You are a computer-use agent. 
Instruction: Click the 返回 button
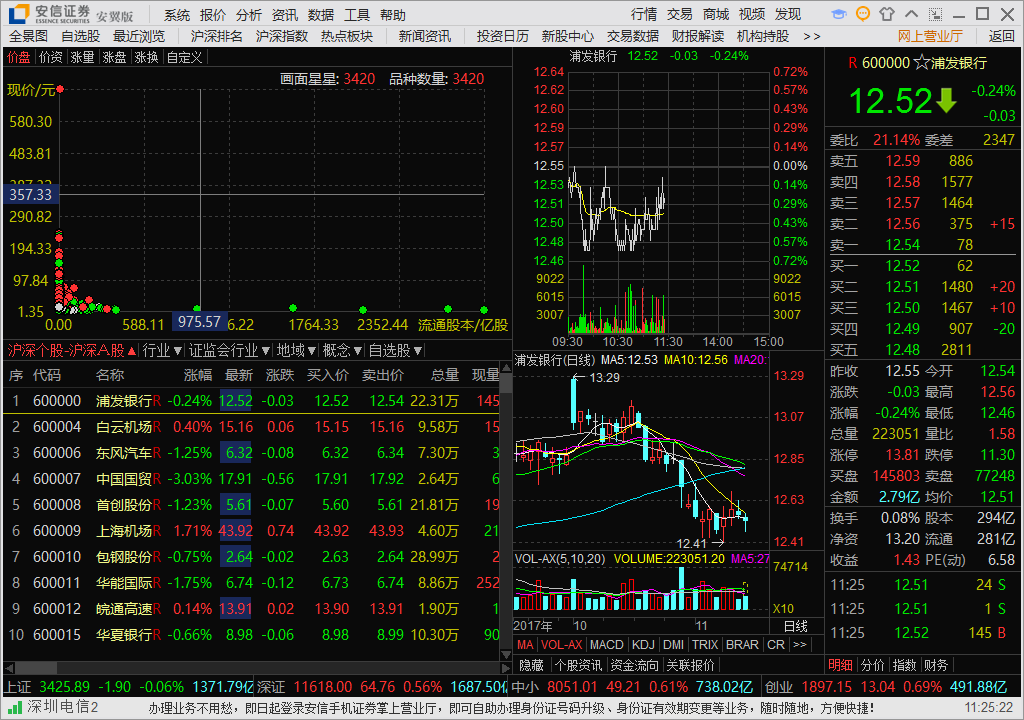1001,37
